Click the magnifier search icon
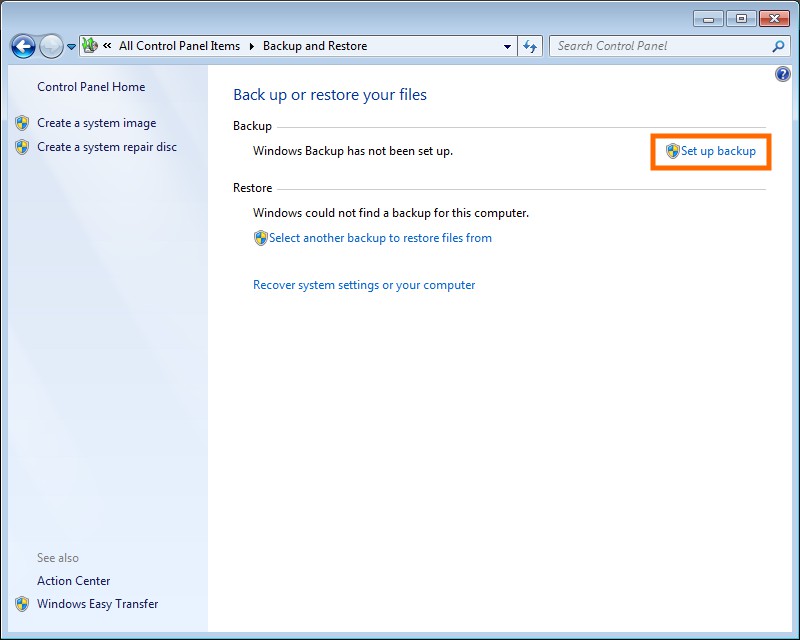 (778, 46)
